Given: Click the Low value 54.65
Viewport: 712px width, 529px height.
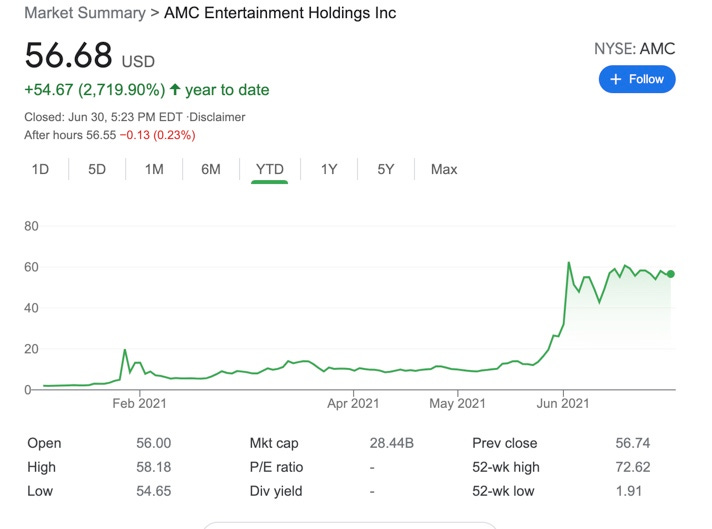Looking at the screenshot, I should (153, 491).
